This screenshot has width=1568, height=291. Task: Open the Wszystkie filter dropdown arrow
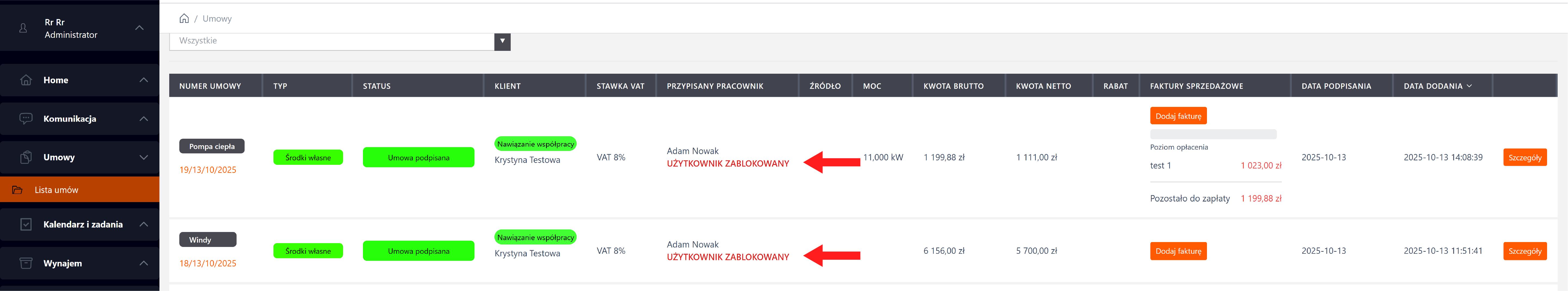(502, 41)
